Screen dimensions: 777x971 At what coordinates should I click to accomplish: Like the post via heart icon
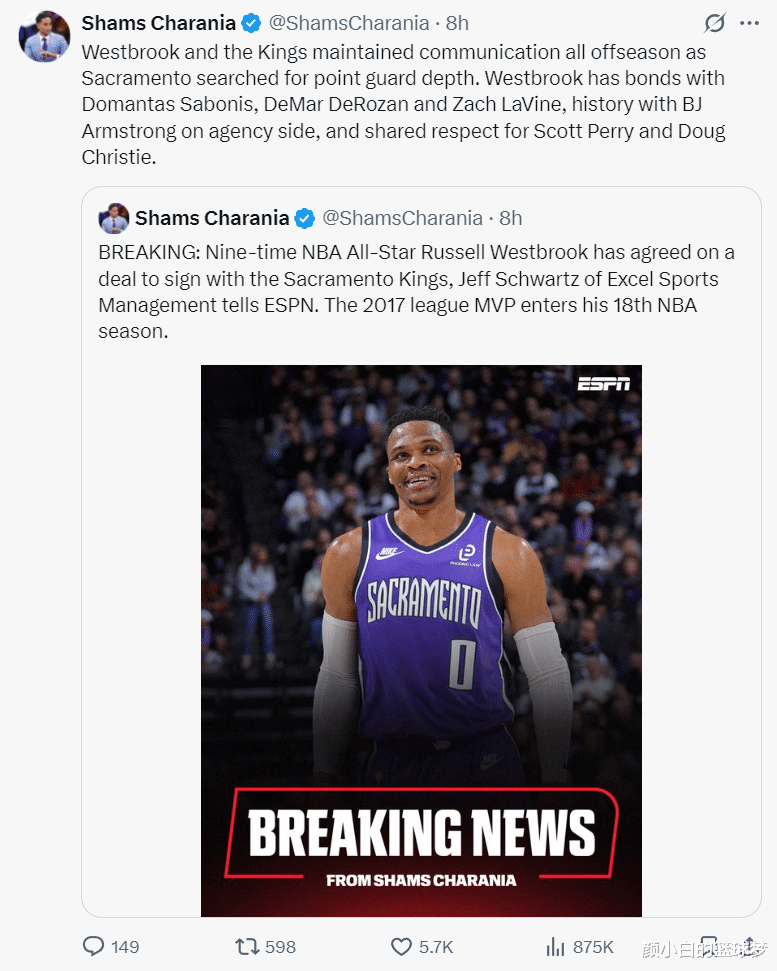point(401,946)
